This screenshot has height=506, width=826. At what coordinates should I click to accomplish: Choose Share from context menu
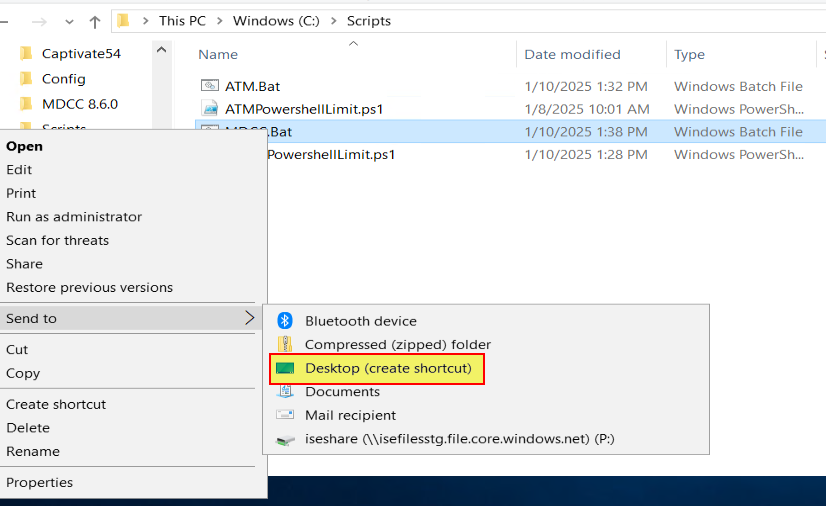[x=24, y=264]
